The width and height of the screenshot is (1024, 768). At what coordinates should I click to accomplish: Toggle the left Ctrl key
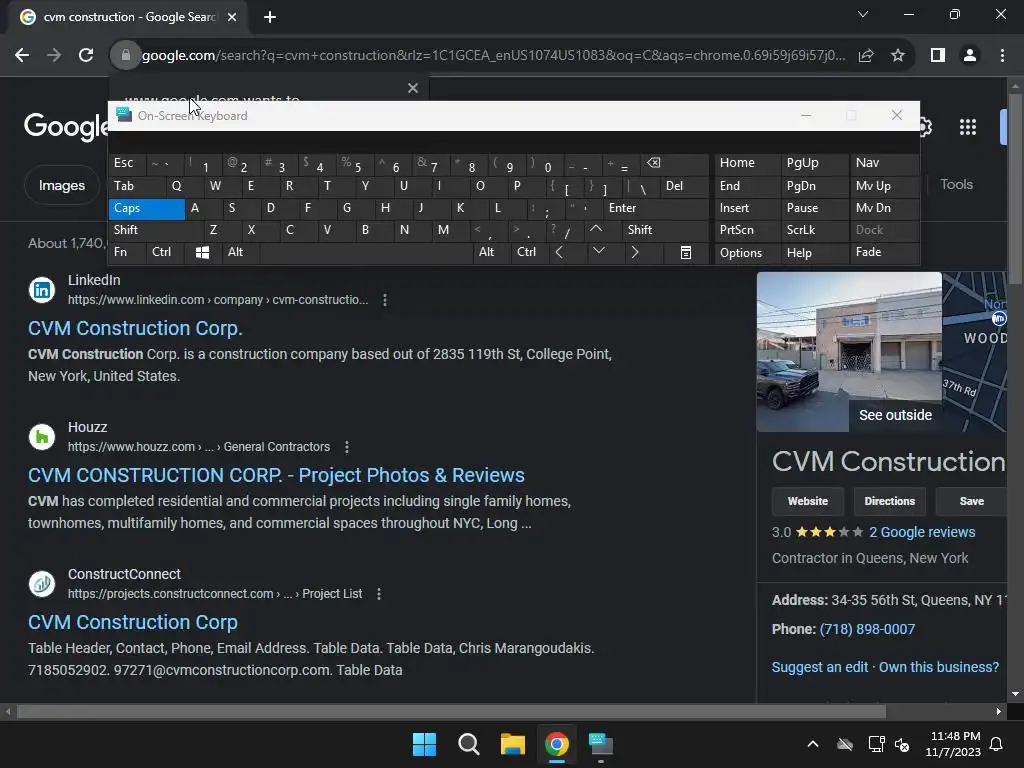click(x=166, y=252)
